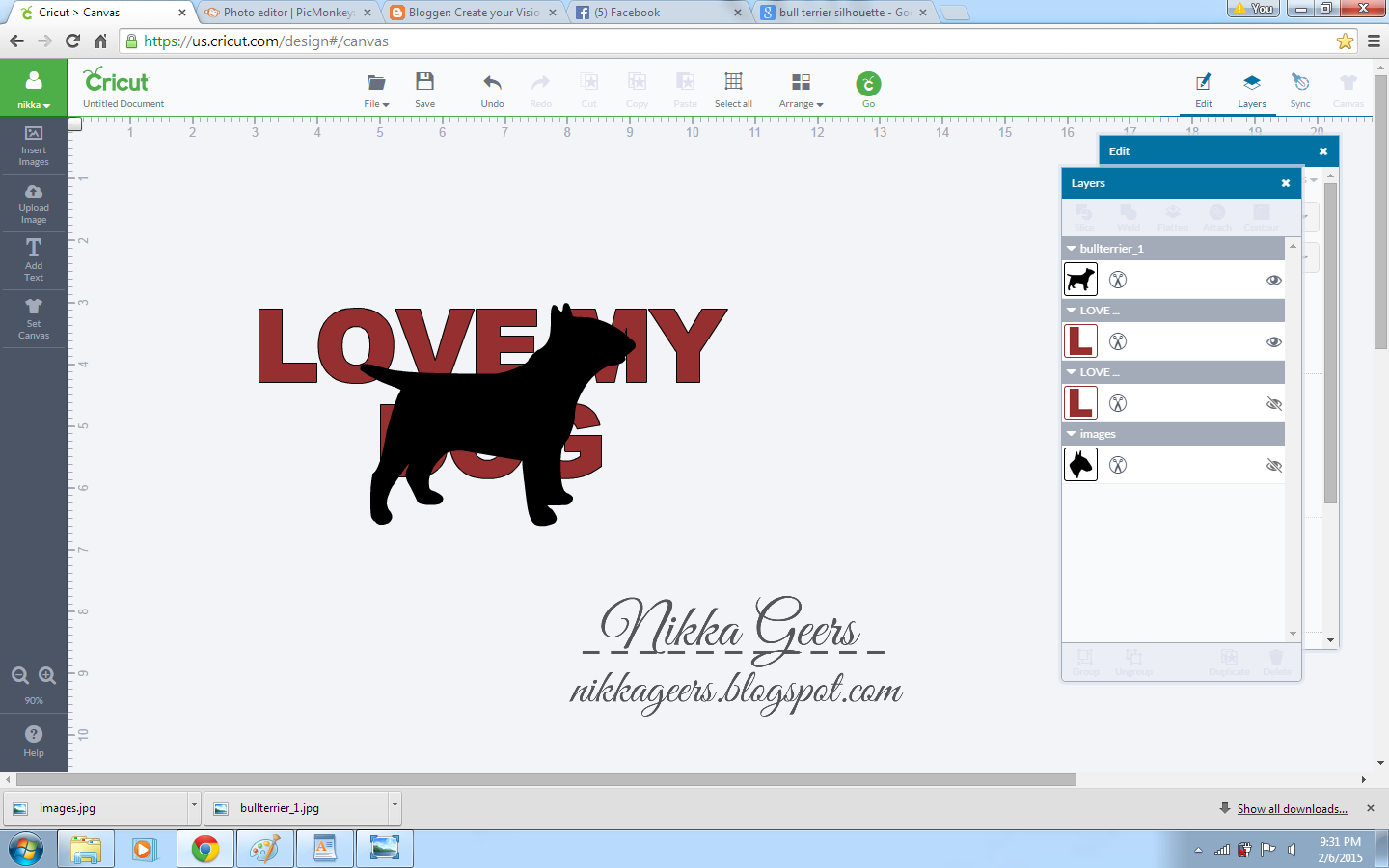This screenshot has width=1389, height=868.
Task: Collapse the bullterrier_1 layer group
Action: coord(1071,248)
